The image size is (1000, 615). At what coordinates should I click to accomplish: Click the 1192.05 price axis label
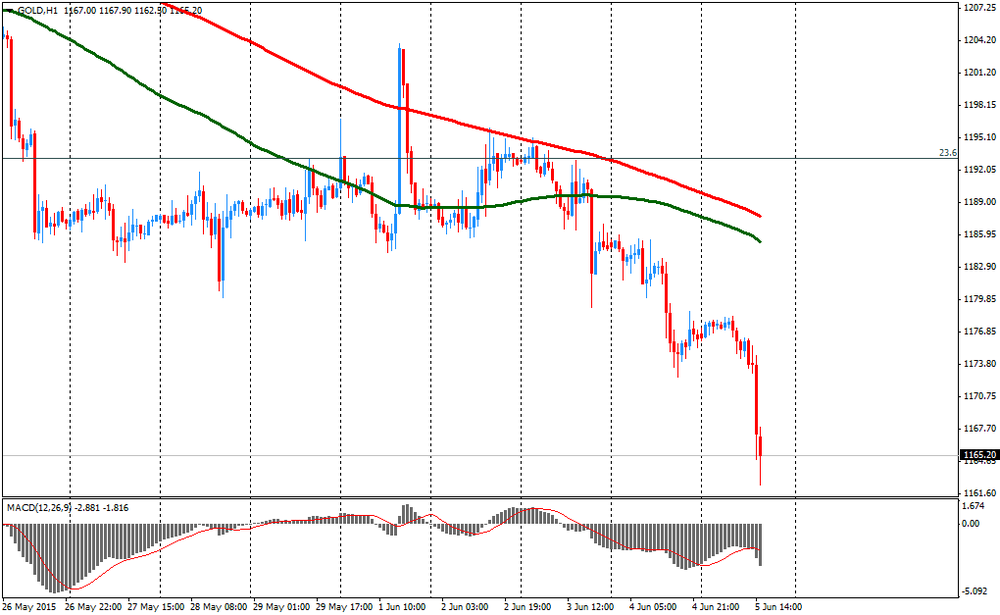pos(980,170)
